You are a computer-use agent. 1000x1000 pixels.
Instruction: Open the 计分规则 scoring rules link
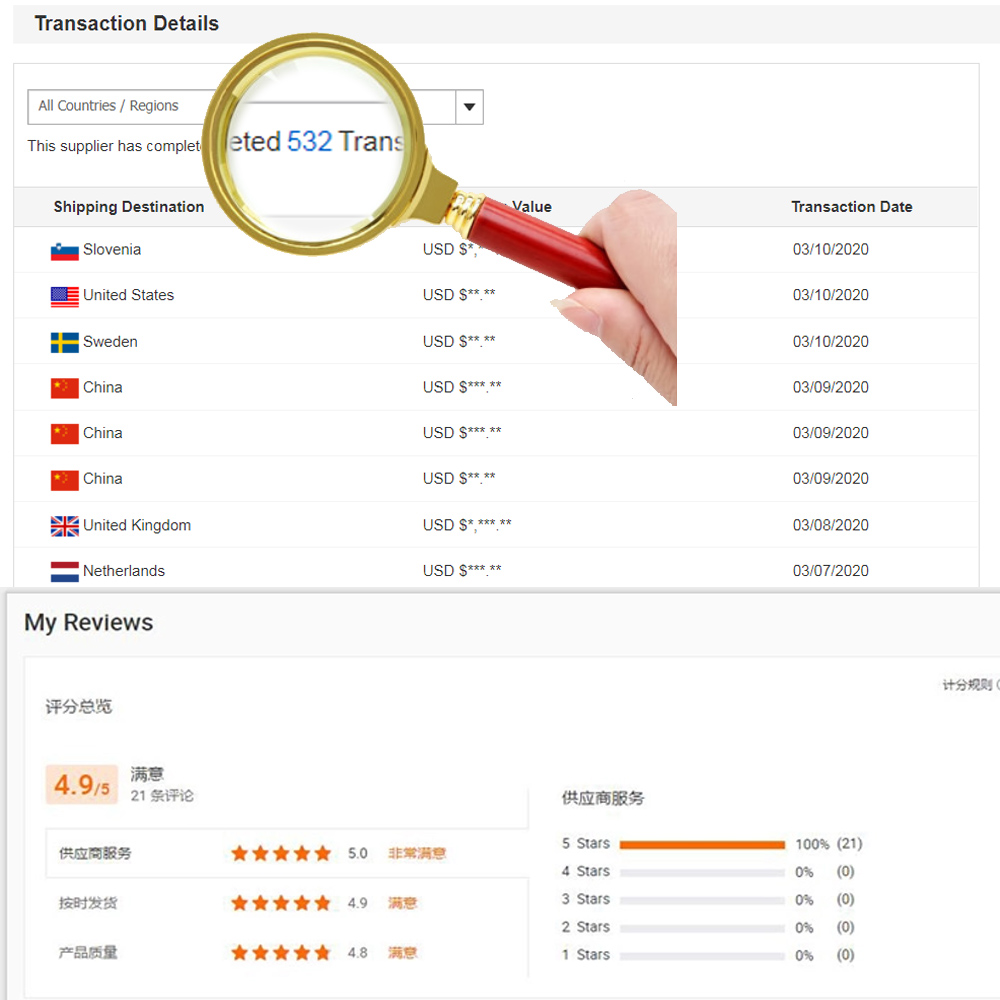[968, 685]
